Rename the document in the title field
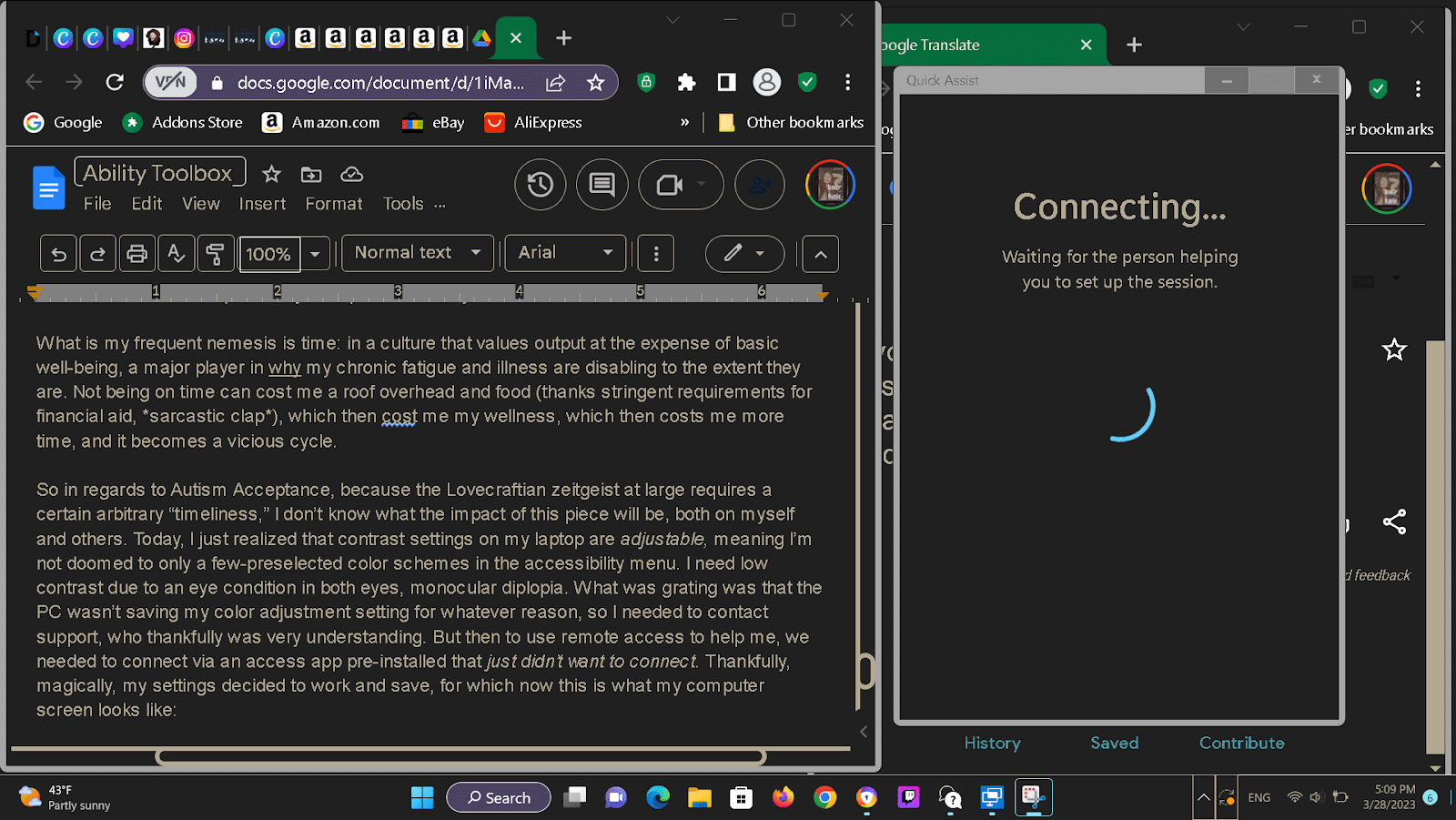 tap(159, 172)
